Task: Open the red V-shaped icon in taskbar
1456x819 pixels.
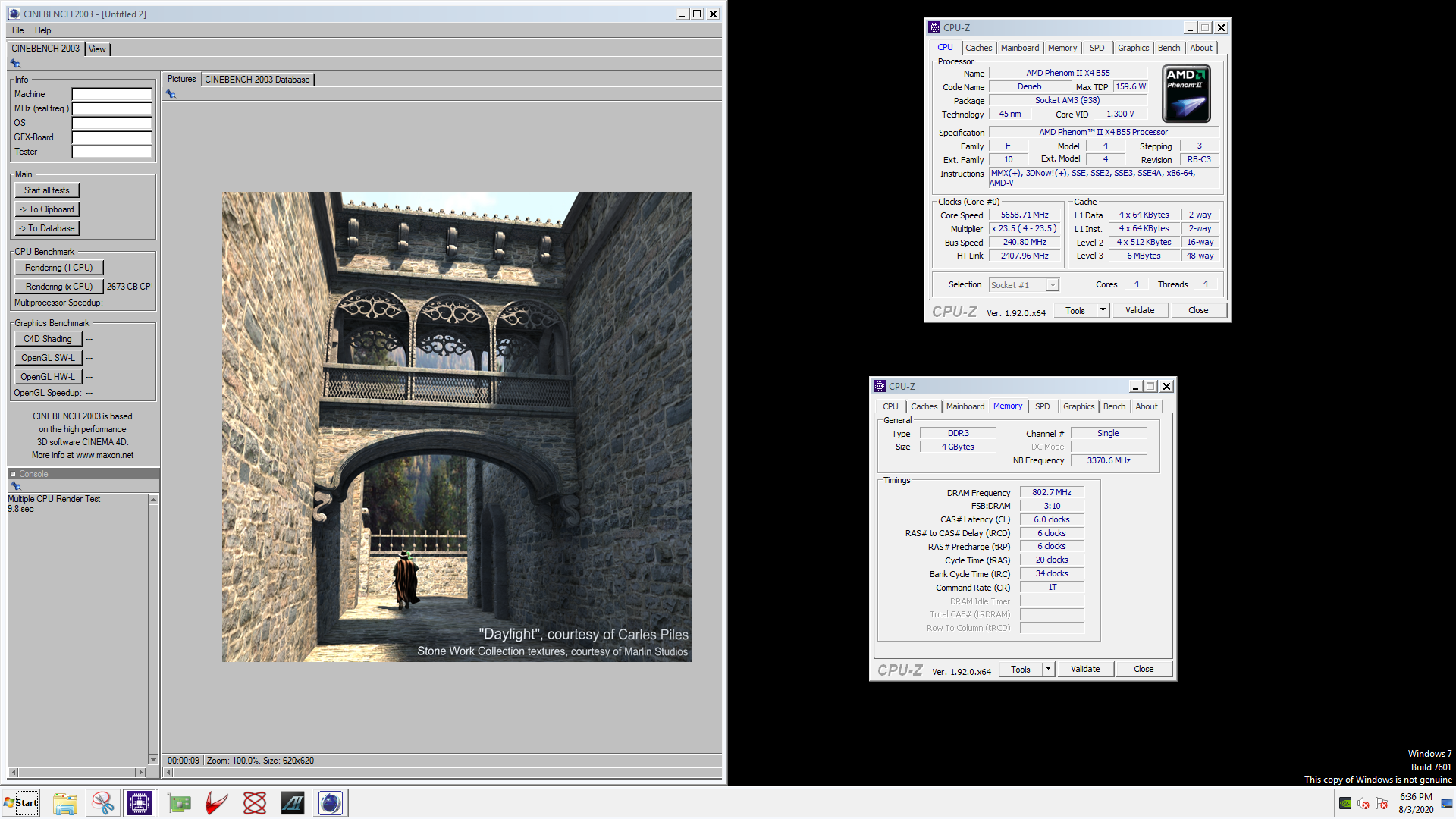Action: coord(217,803)
